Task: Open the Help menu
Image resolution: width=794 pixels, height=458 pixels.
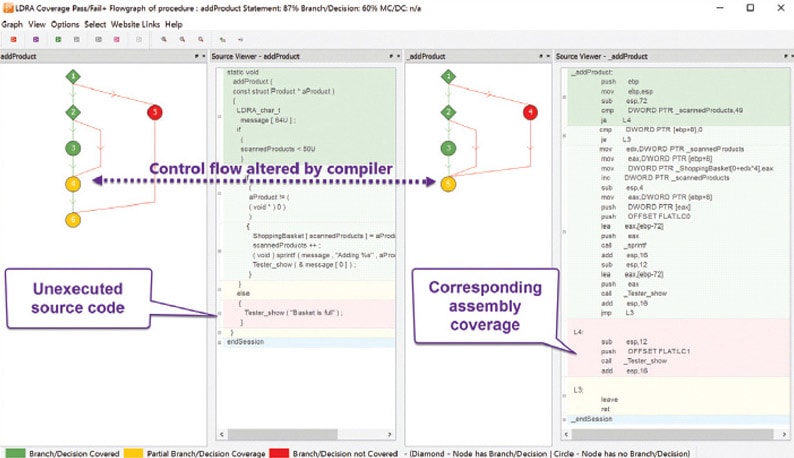Action: click(x=174, y=24)
